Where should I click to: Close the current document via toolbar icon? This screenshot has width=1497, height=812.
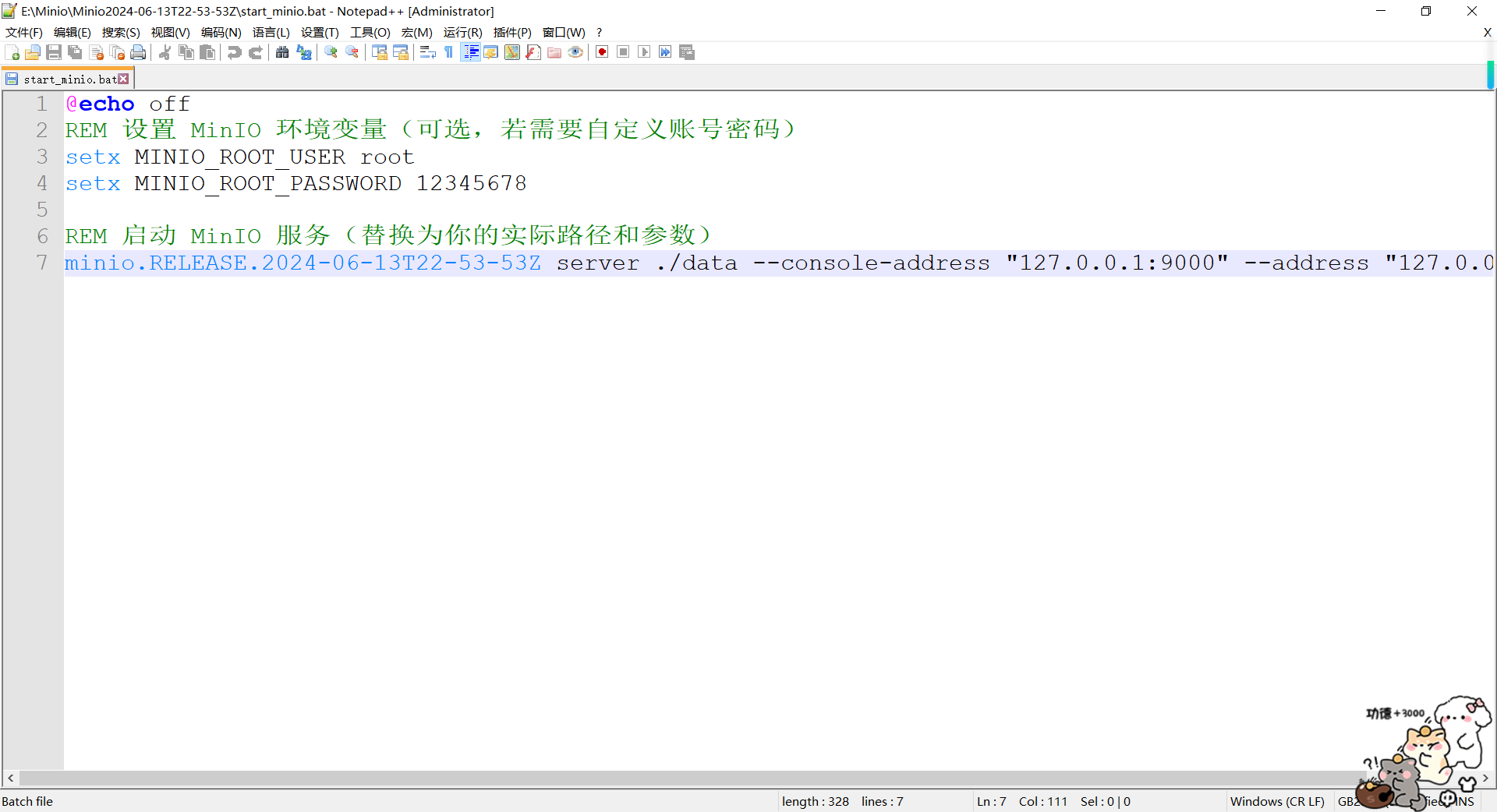(x=97, y=52)
